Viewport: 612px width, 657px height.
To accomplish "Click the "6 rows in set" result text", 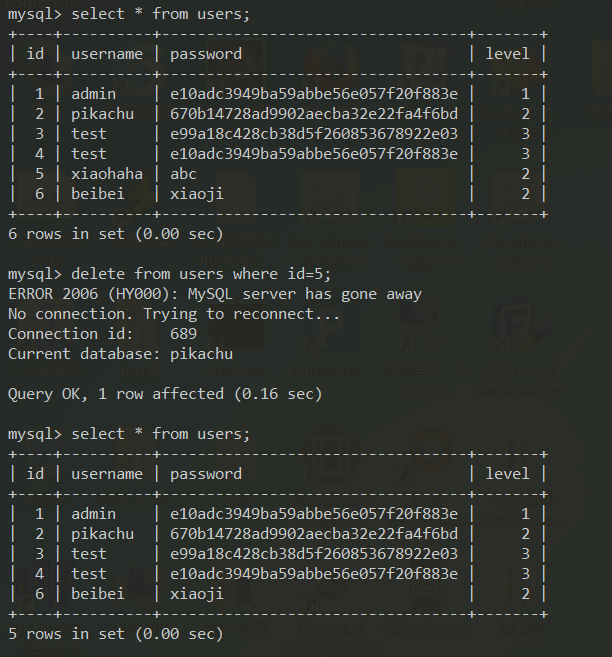I will 115,234.
